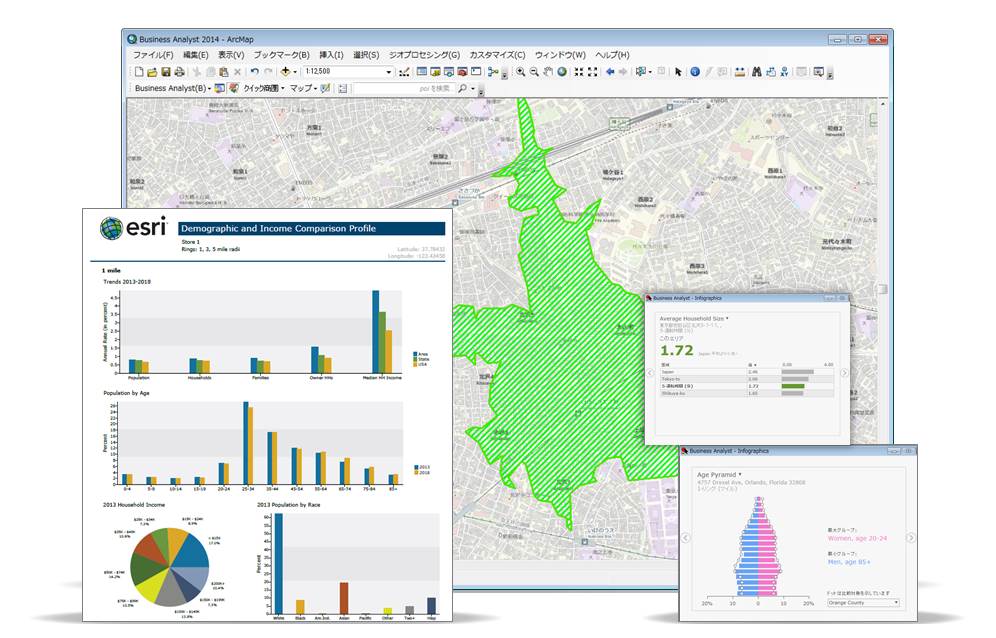This screenshot has width=996, height=638.
Task: Open the ヘルプ(H) menu
Action: (x=612, y=55)
